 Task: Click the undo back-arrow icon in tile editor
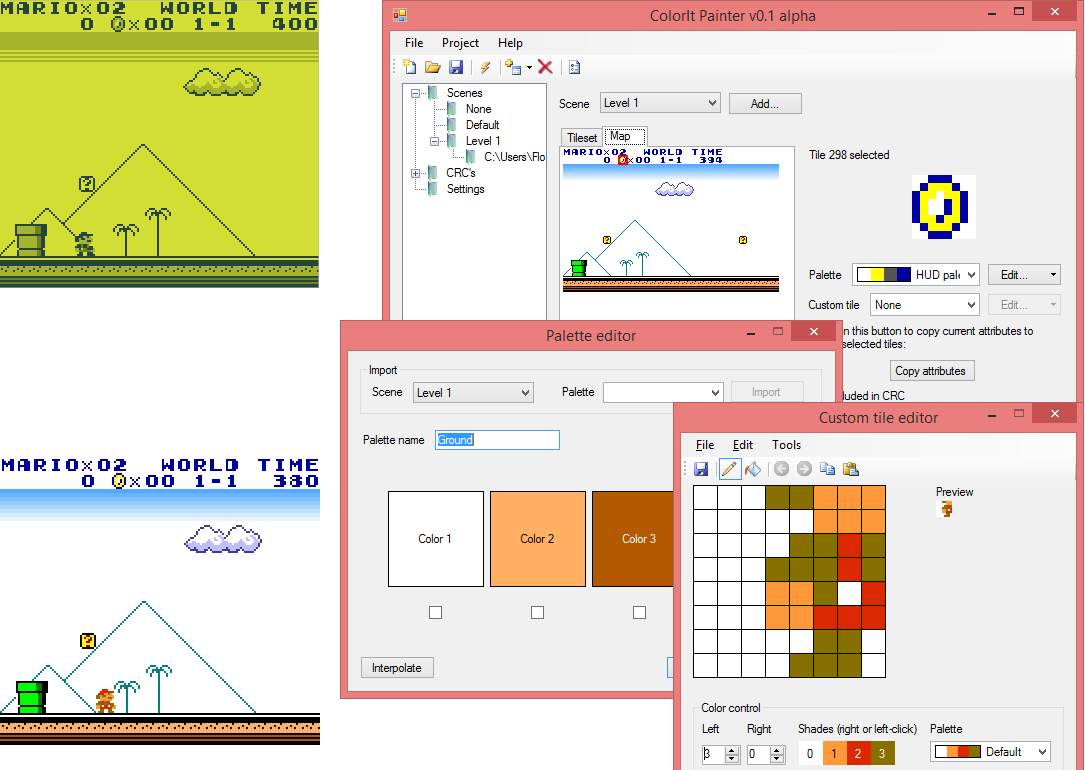click(x=781, y=469)
